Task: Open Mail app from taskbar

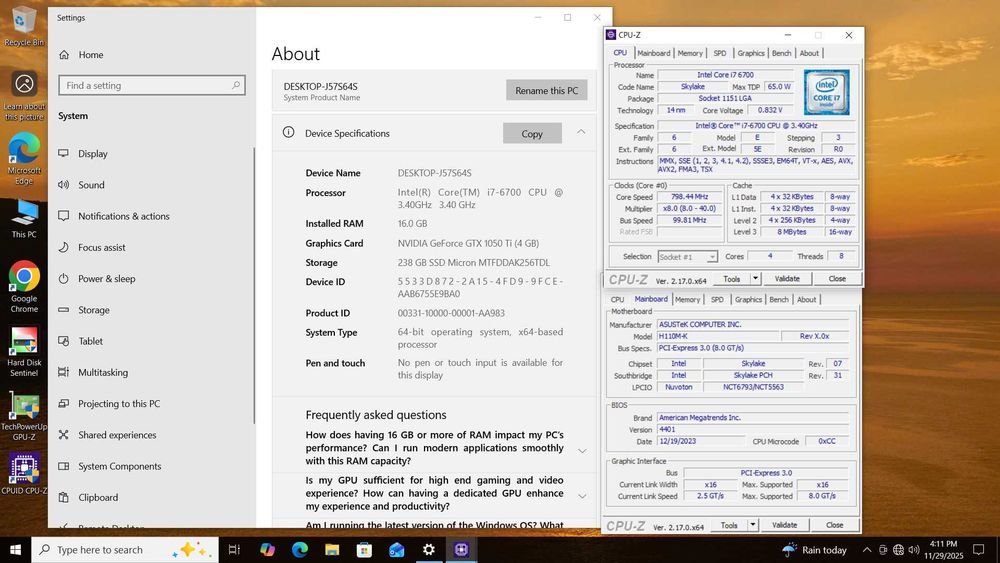Action: coord(397,550)
